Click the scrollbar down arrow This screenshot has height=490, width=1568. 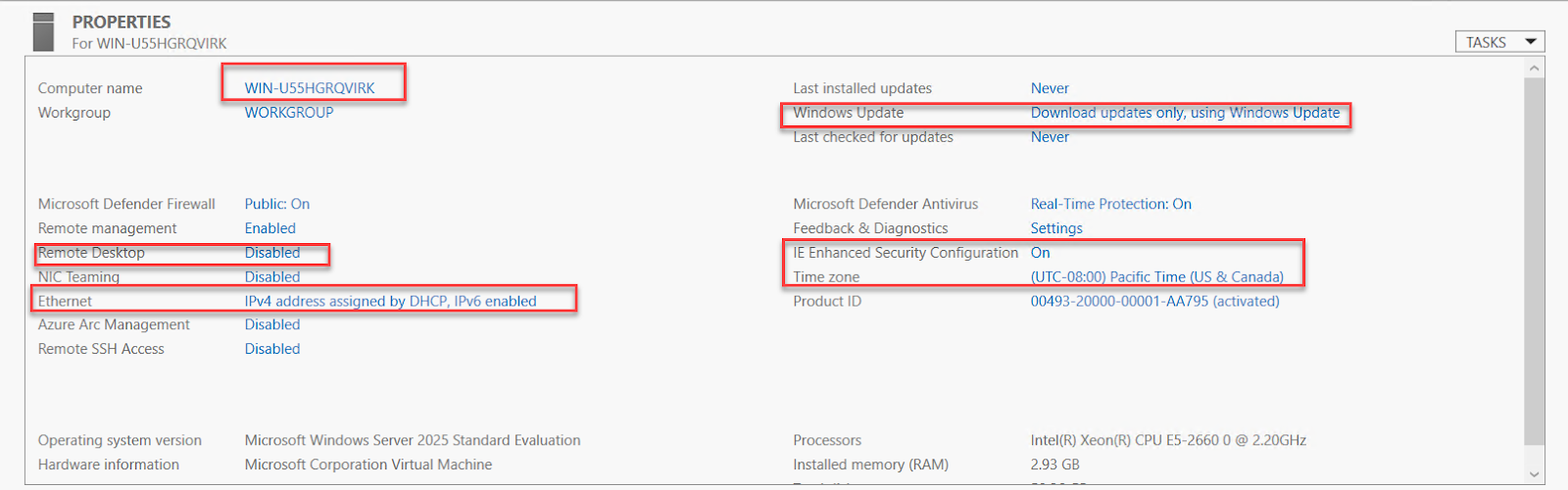pos(1535,474)
